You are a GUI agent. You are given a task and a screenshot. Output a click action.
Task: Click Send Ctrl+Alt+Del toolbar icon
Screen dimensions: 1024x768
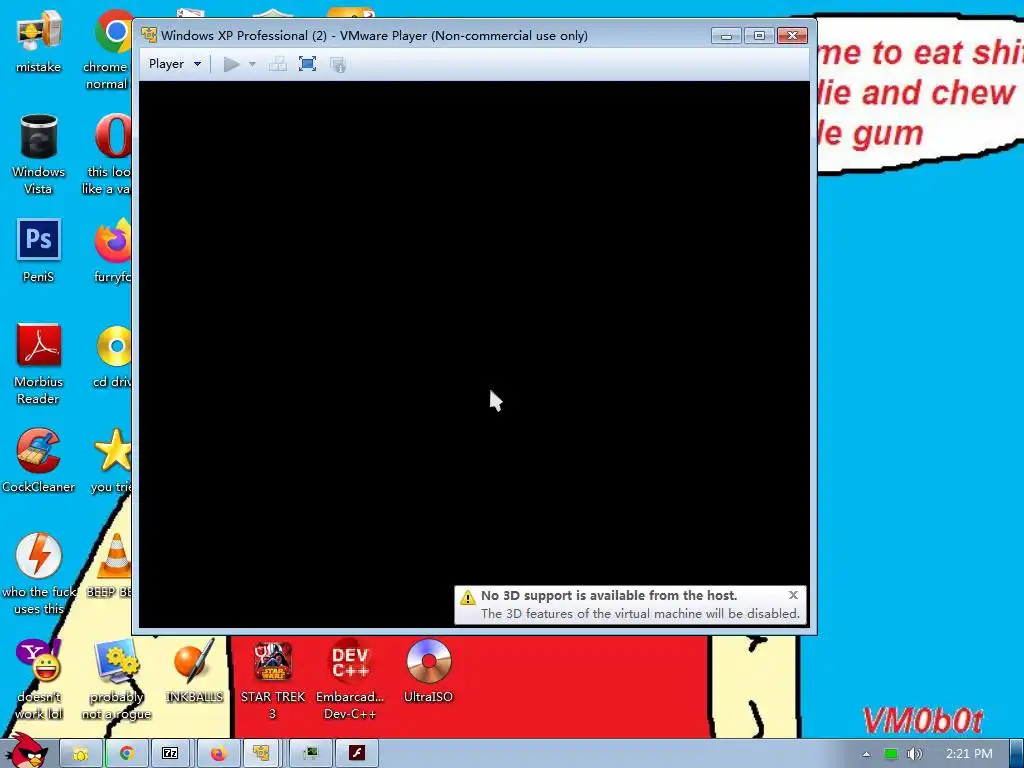tap(278, 64)
